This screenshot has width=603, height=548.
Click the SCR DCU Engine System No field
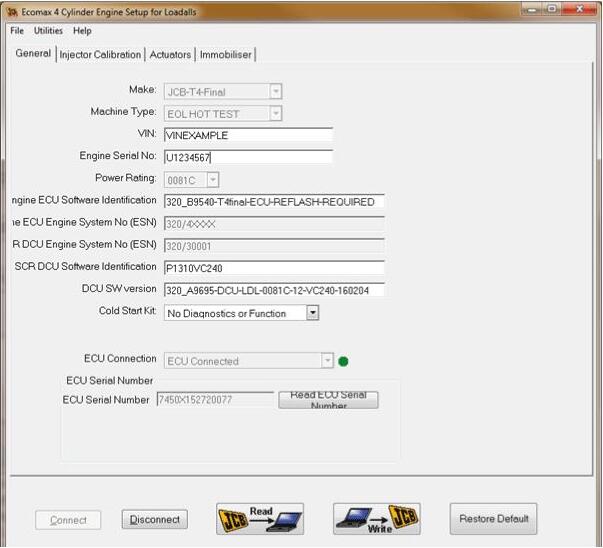tap(274, 246)
